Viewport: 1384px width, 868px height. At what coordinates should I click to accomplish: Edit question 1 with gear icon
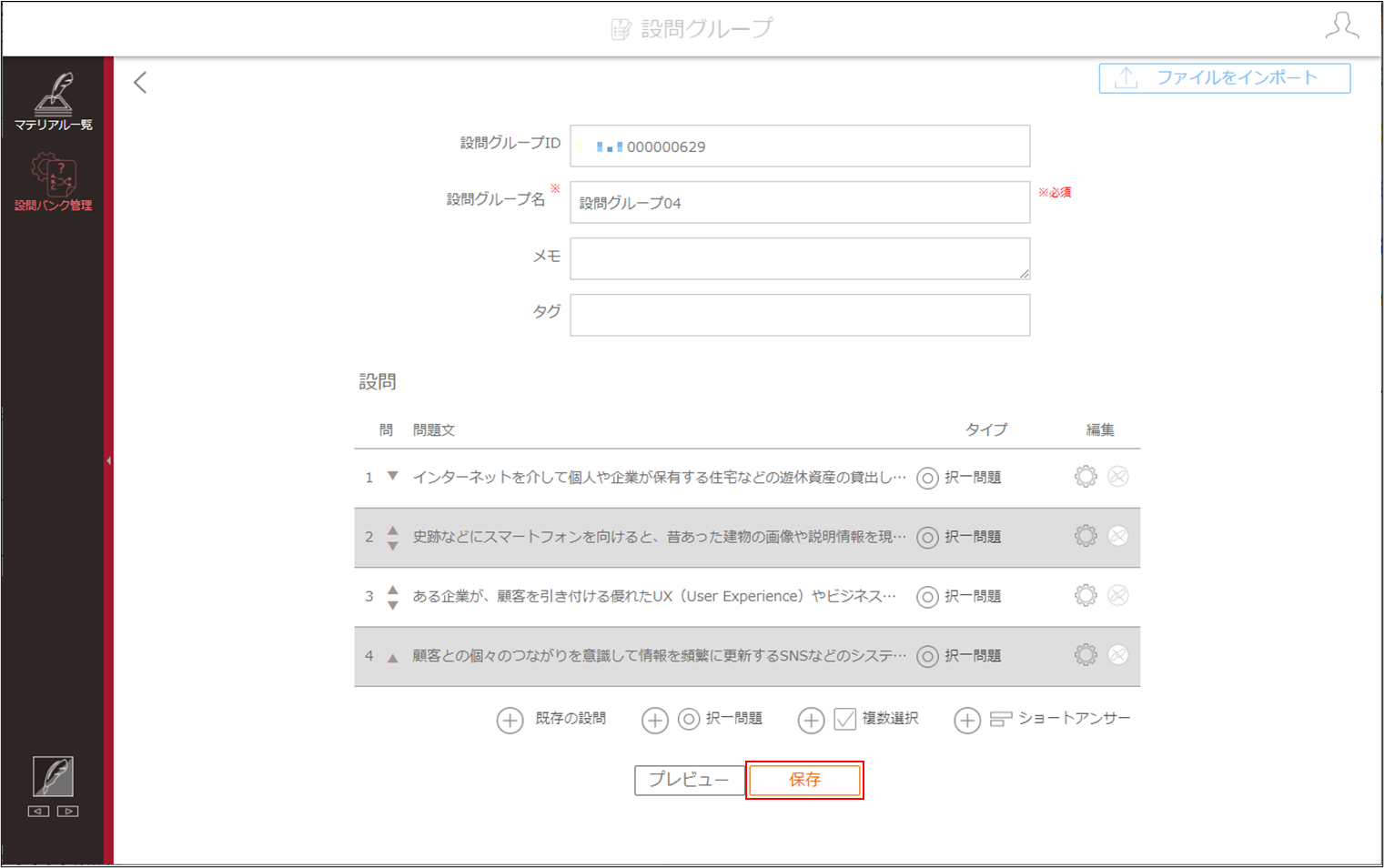click(1086, 476)
